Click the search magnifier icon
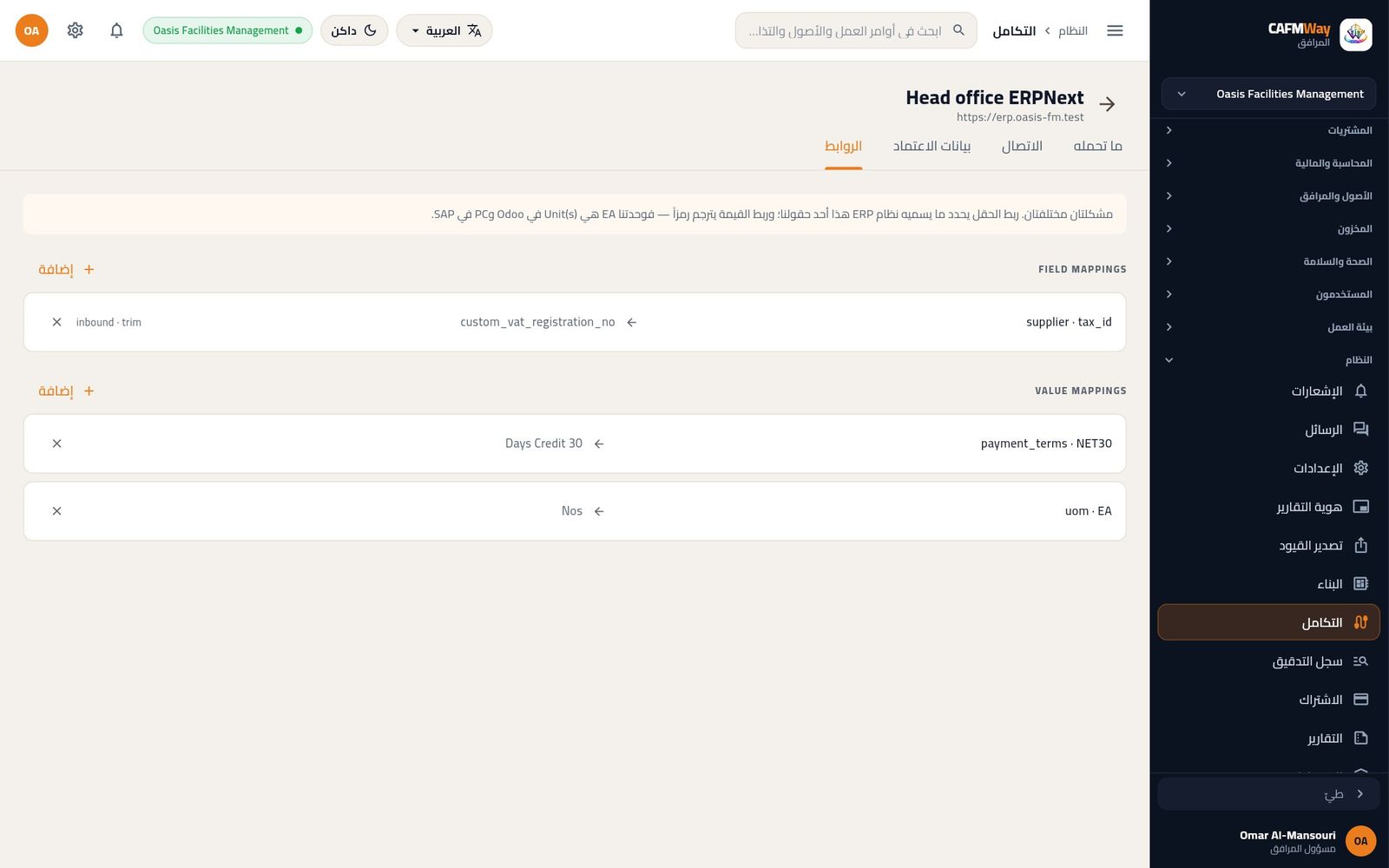1389x868 pixels. (958, 30)
